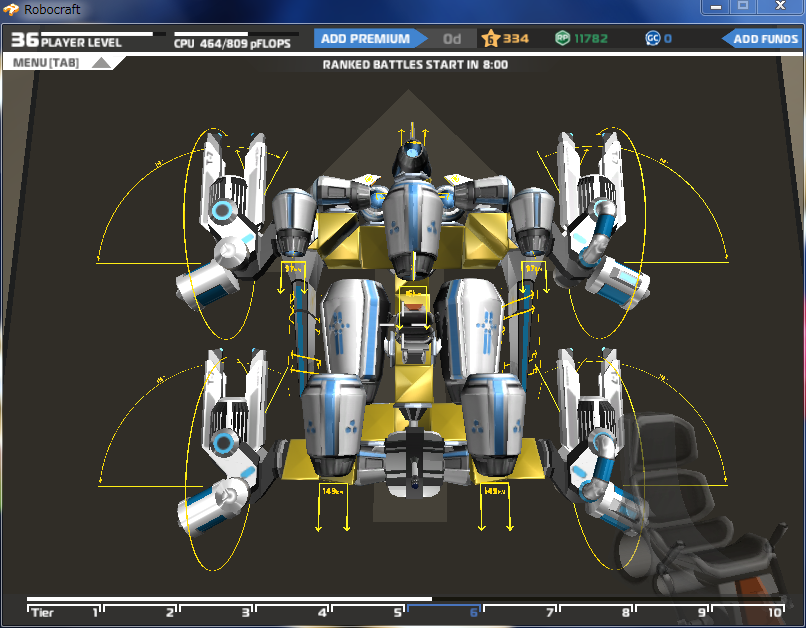Click the CPU 464/809 pFLOPS readout
The height and width of the screenshot is (628, 806).
[232, 44]
